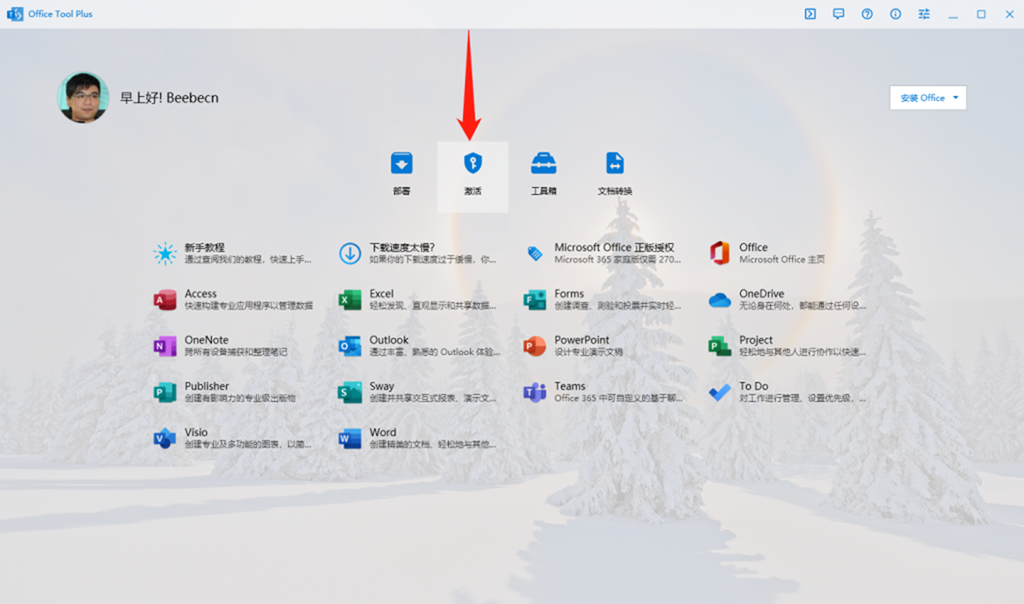The width and height of the screenshot is (1024, 604).
Task: Open the command window icon in title bar
Action: 810,14
